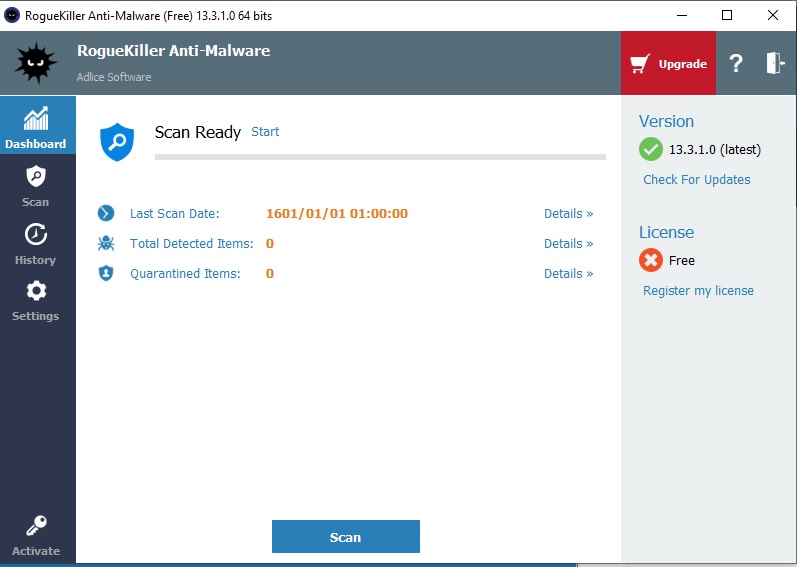Click the green version checkmark icon
797x567 pixels.
pos(651,149)
